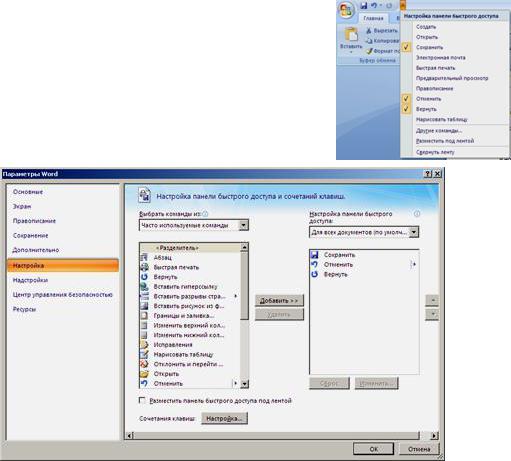Click the Save icon in quick access toolbar

[x=364, y=6]
